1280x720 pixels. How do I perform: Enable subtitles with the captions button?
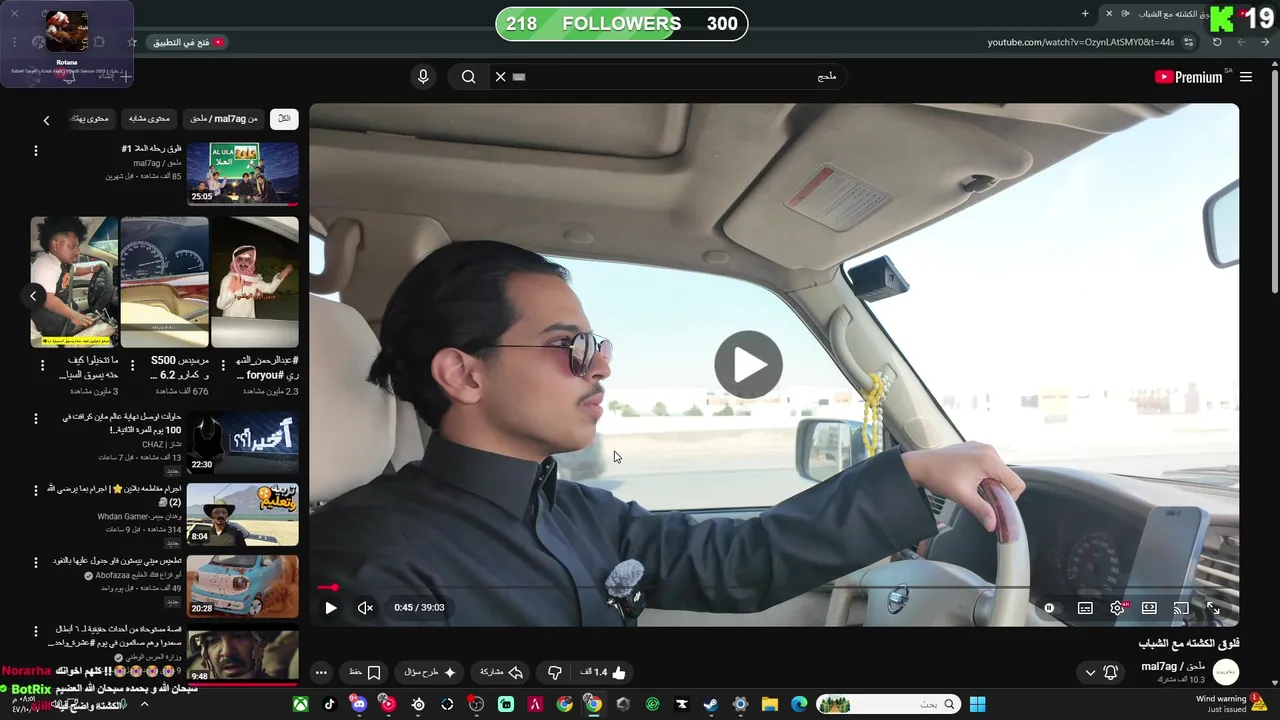(1085, 607)
